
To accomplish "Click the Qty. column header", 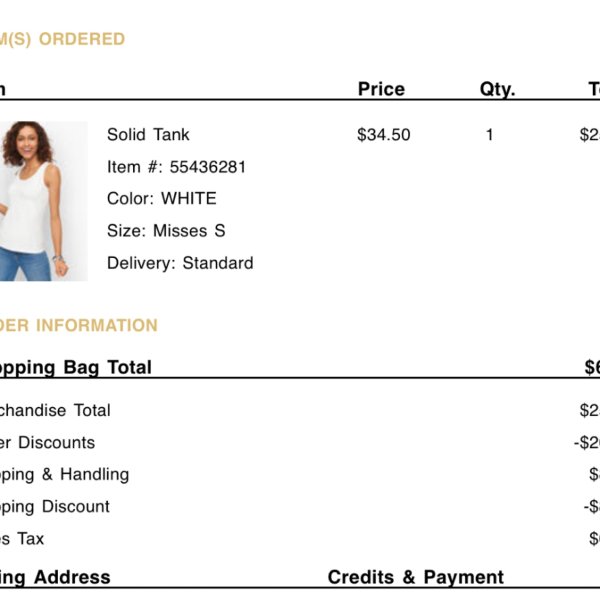I will (x=497, y=90).
